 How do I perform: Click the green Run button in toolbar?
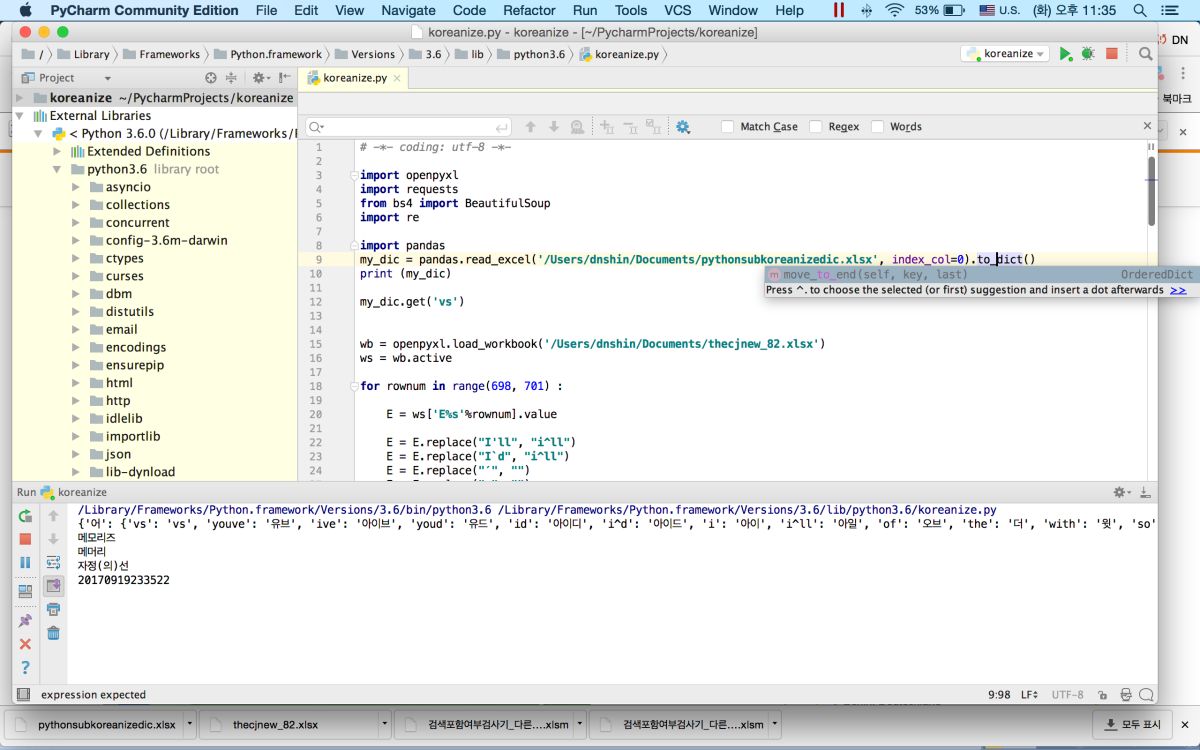tap(1066, 54)
